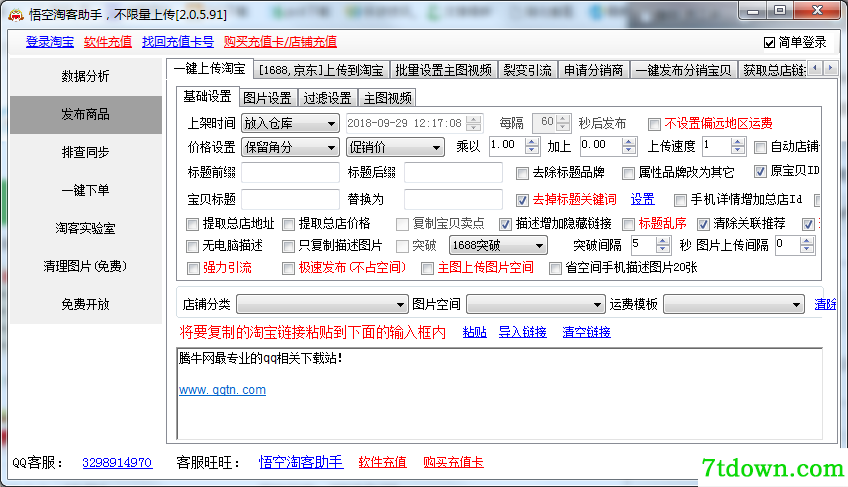Viewport: 848px width, 487px height.
Task: Open 清理图片 (免费) sidebar item
Action: (x=85, y=266)
